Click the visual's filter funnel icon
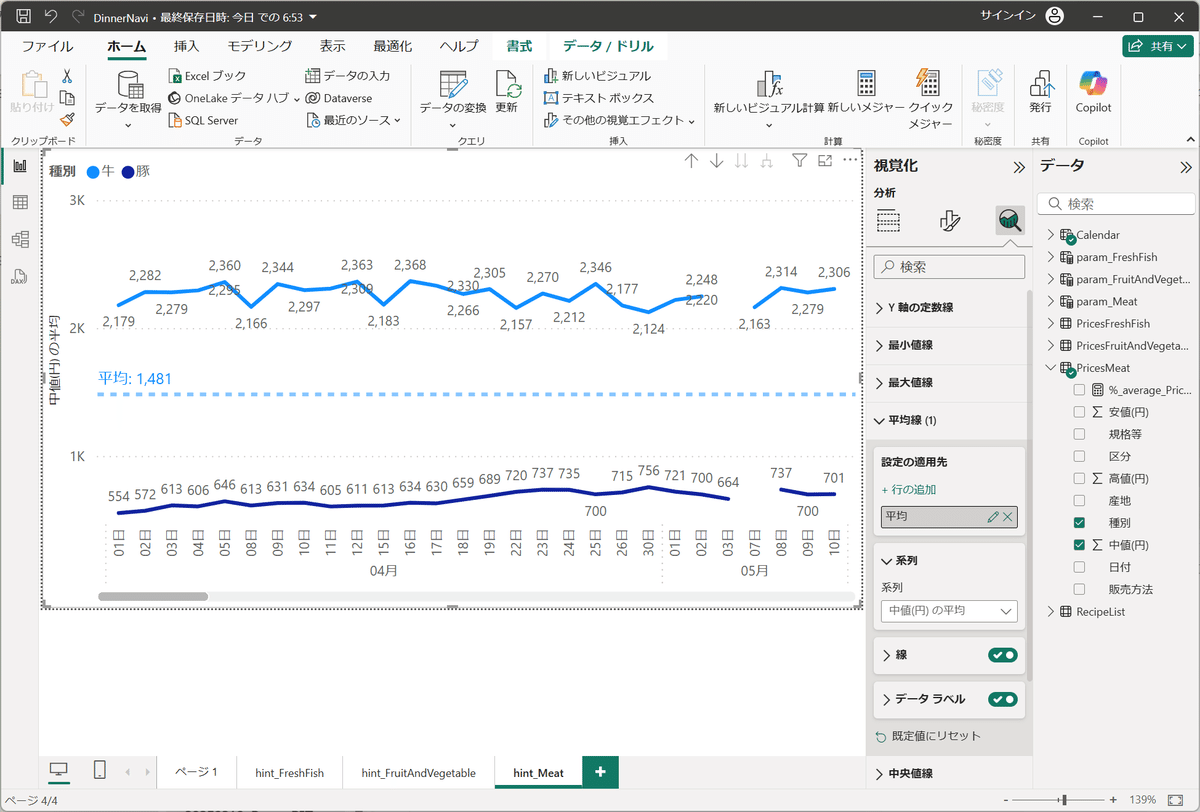This screenshot has width=1200, height=812. pyautogui.click(x=799, y=160)
